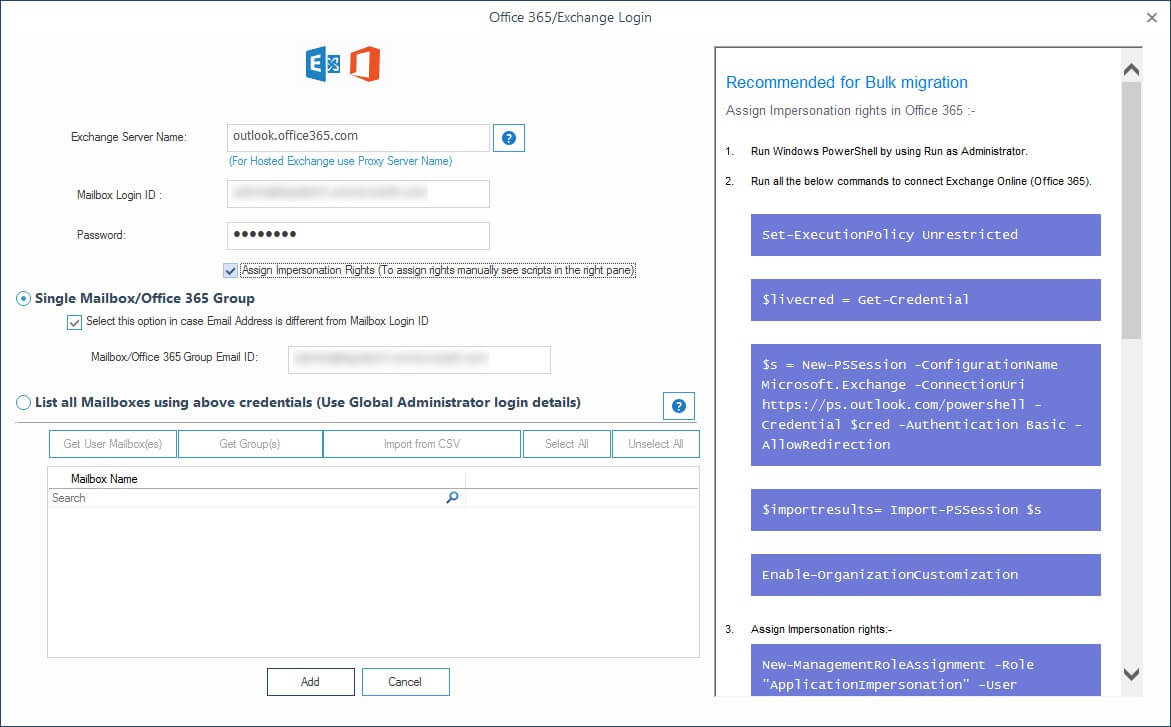Click the New-ManagementRoleAssignment command block
Viewport: 1171px width, 727px height.
click(925, 670)
